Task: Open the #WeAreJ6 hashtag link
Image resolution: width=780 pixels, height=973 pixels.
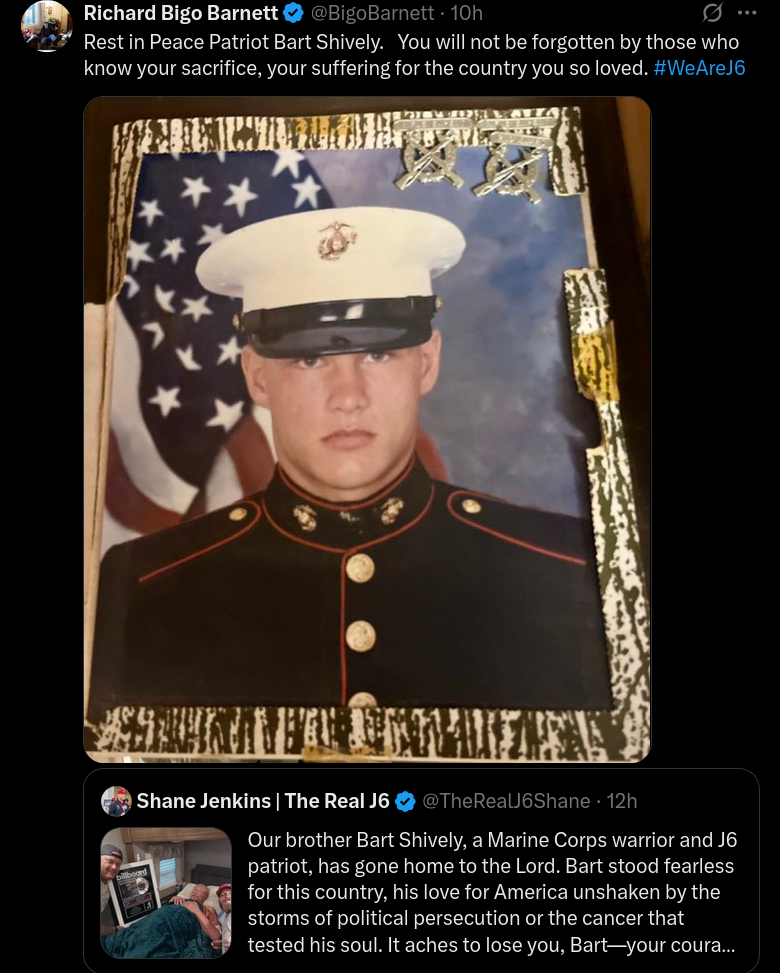Action: pyautogui.click(x=699, y=68)
